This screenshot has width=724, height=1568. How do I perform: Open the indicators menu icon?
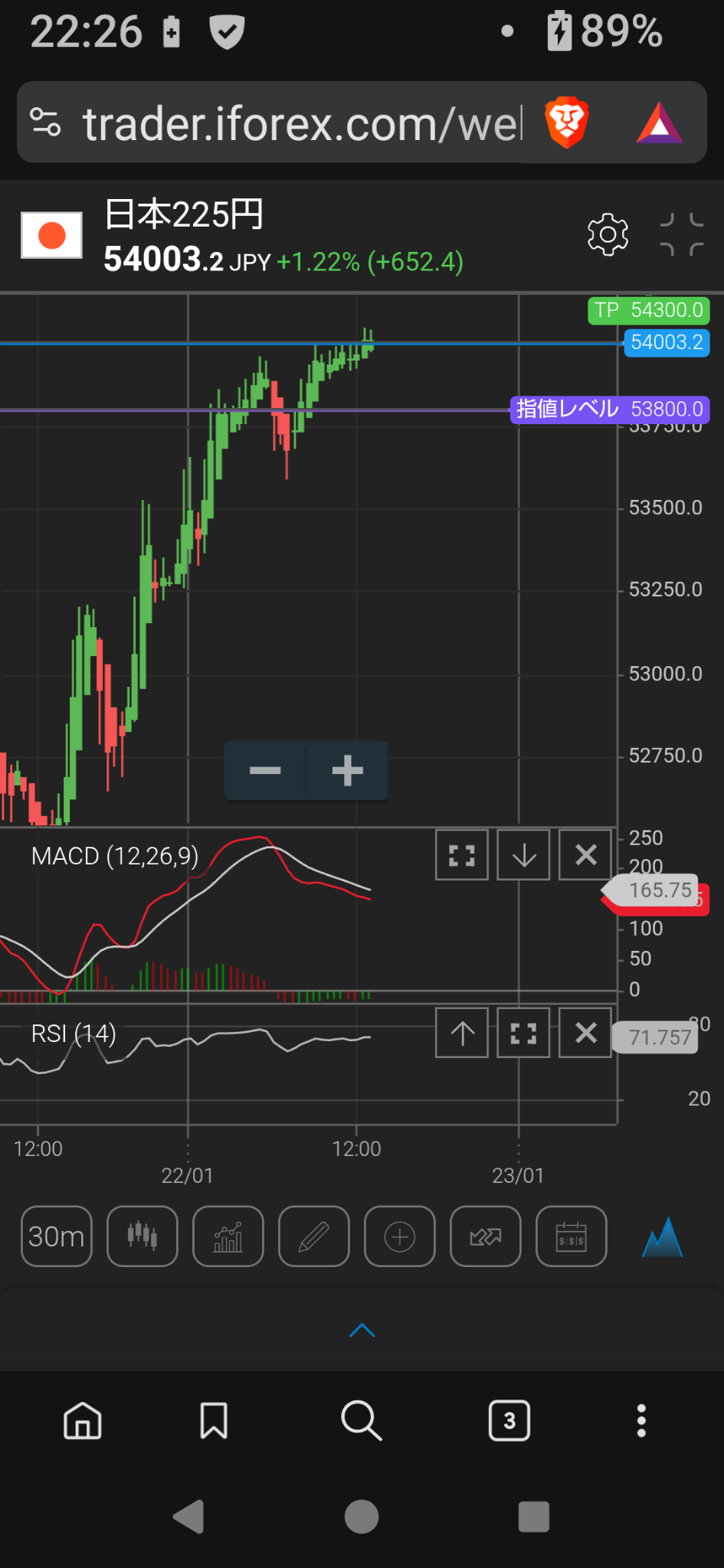coord(228,1236)
